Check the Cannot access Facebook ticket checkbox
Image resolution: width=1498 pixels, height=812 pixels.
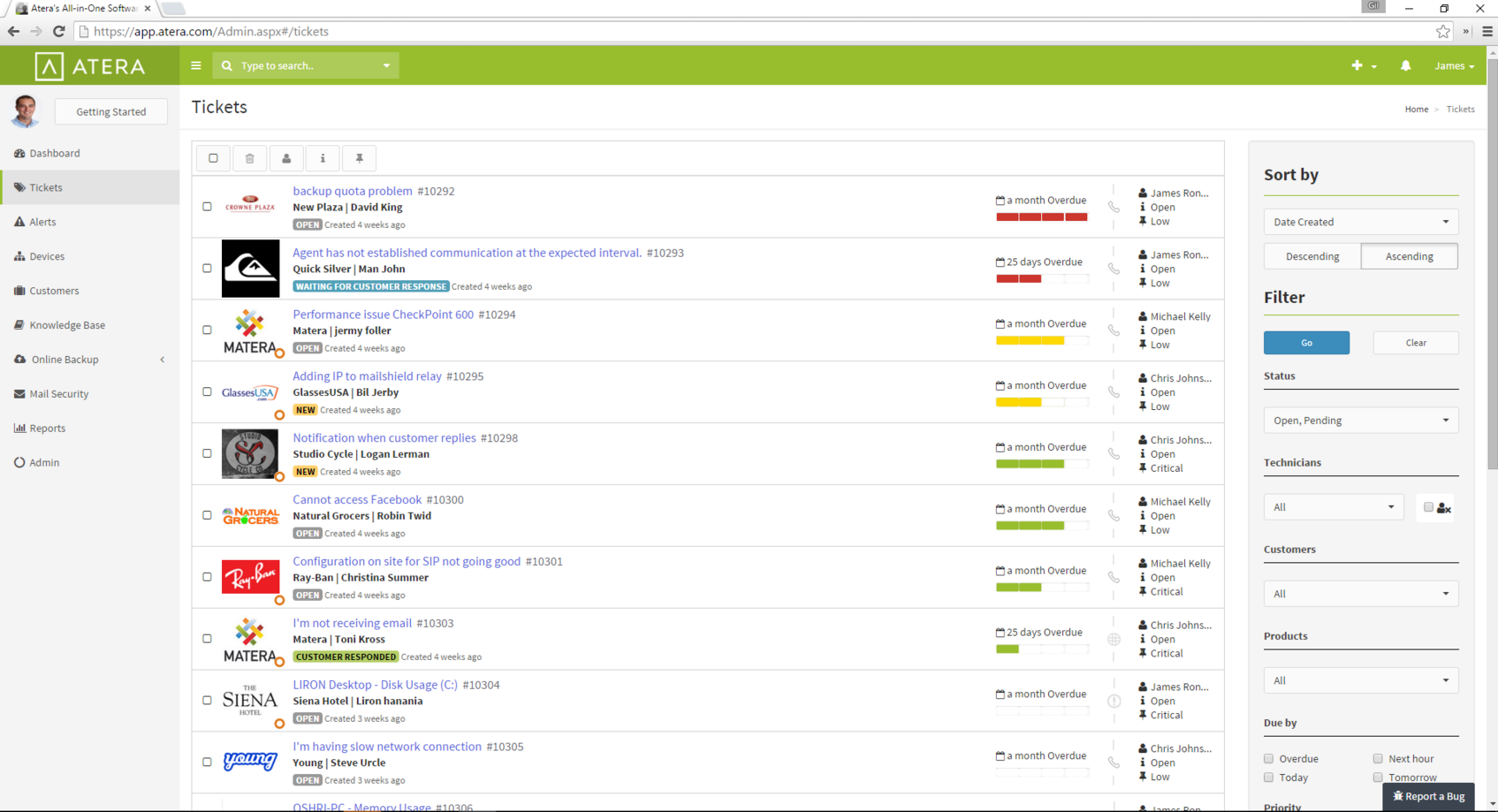[x=207, y=515]
